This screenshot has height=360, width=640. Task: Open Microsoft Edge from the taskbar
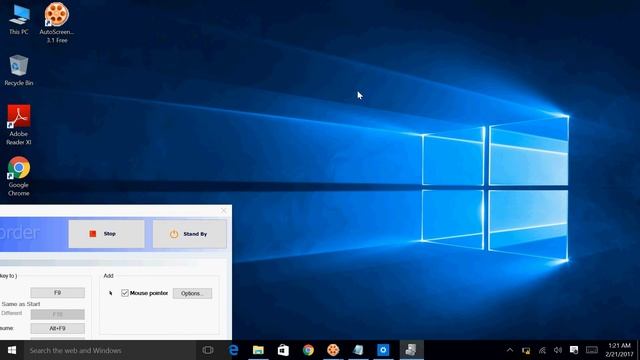233,350
